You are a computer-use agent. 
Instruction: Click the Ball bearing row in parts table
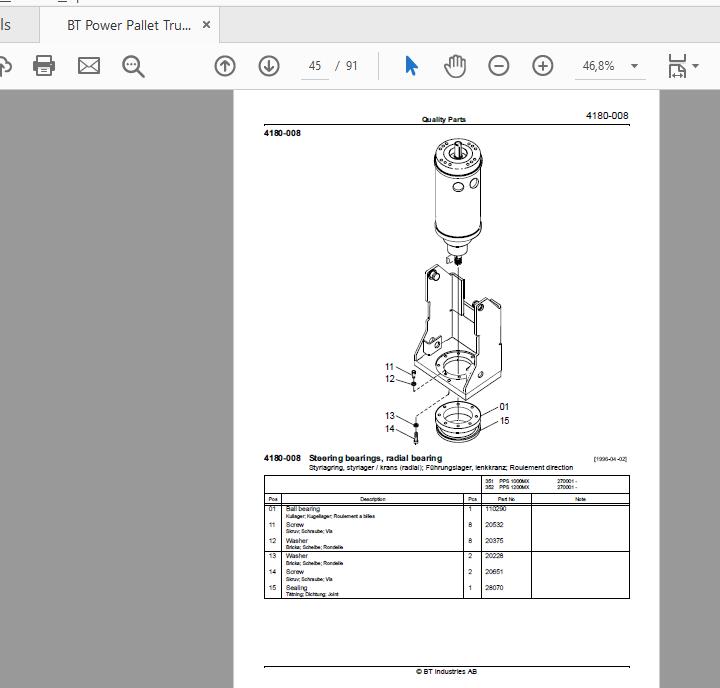[446, 512]
